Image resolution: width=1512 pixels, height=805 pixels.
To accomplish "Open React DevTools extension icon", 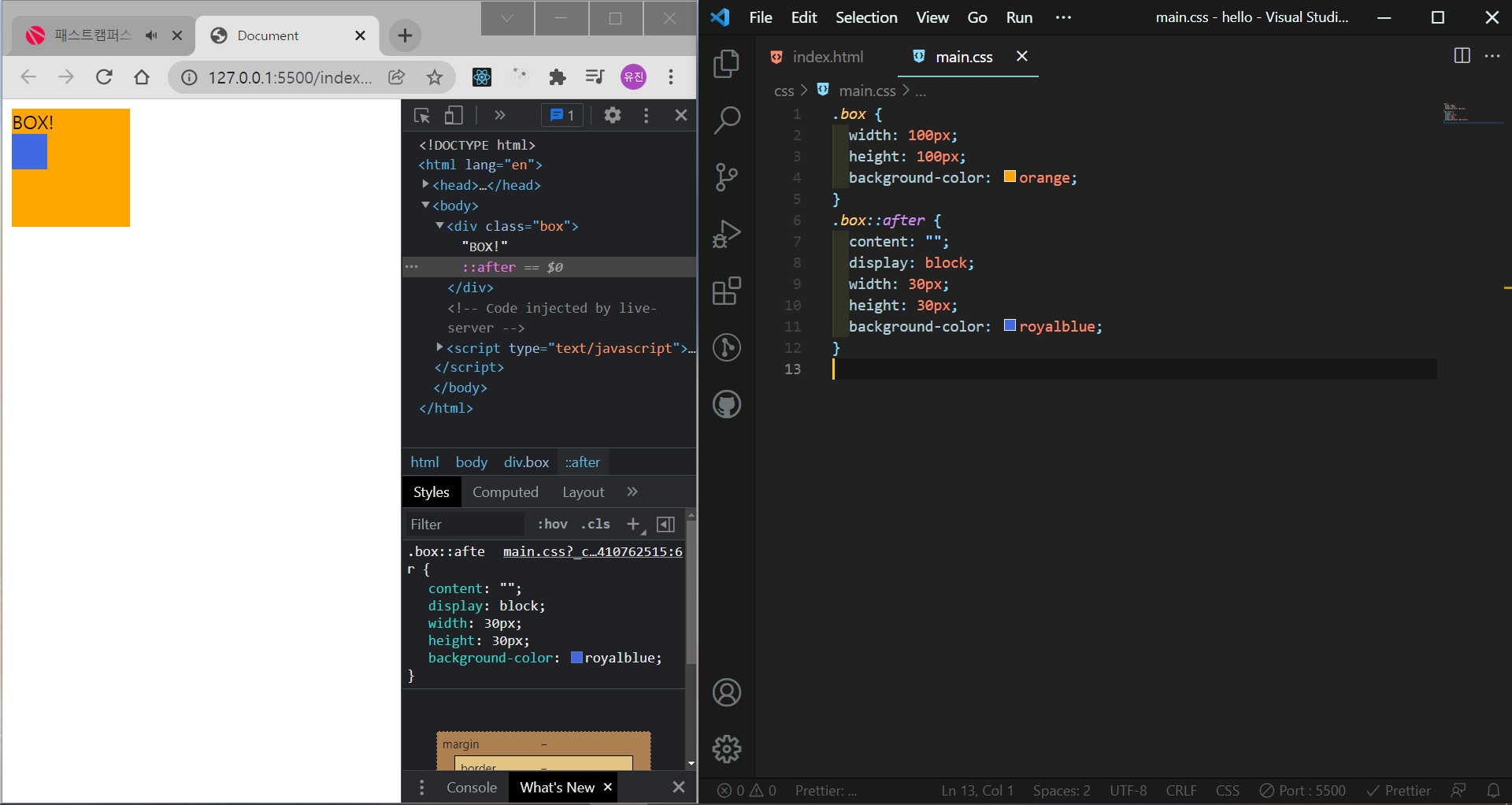I will point(482,76).
